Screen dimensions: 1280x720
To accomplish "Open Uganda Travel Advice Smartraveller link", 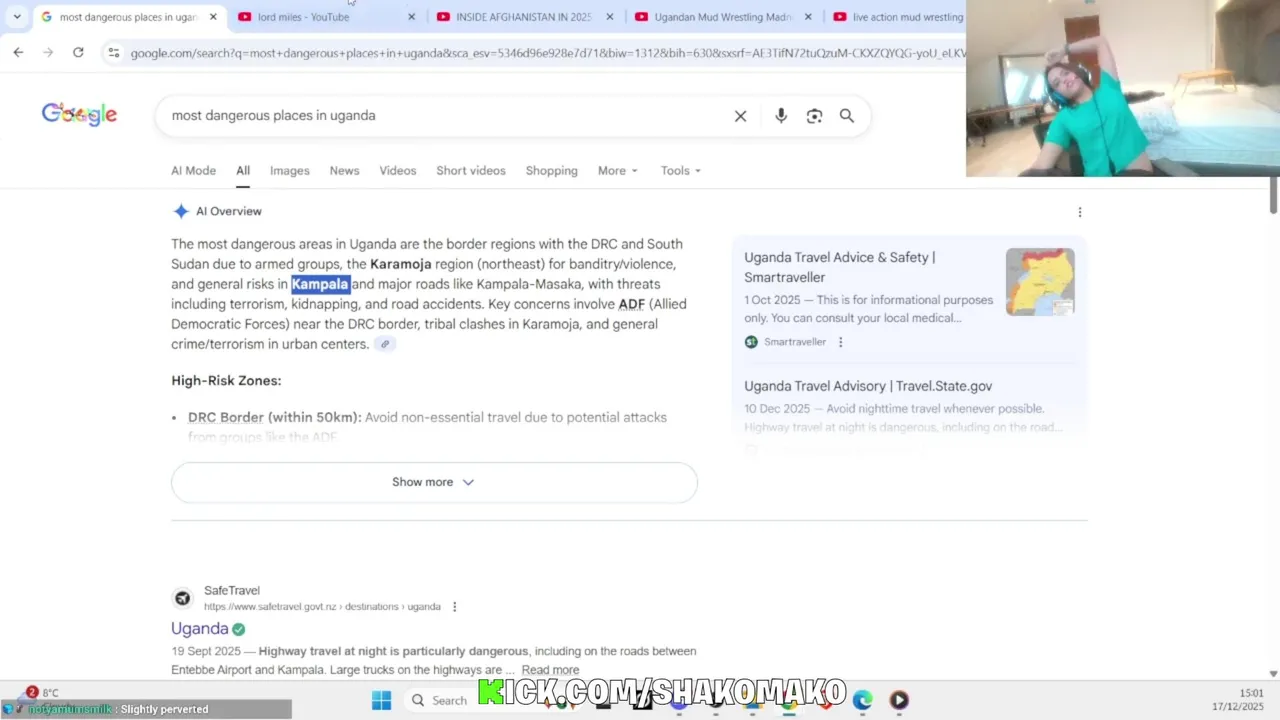I will click(840, 267).
